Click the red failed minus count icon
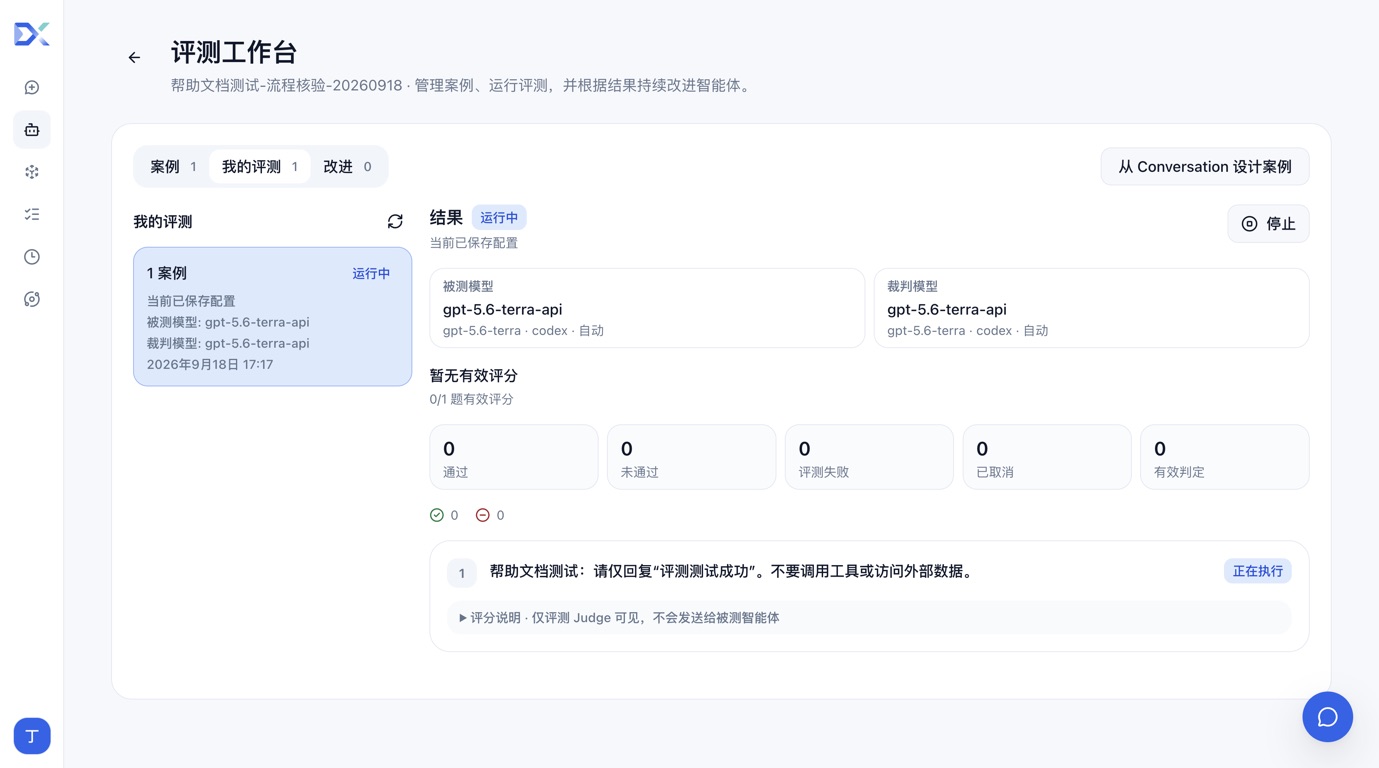Image resolution: width=1379 pixels, height=768 pixels. tap(483, 515)
